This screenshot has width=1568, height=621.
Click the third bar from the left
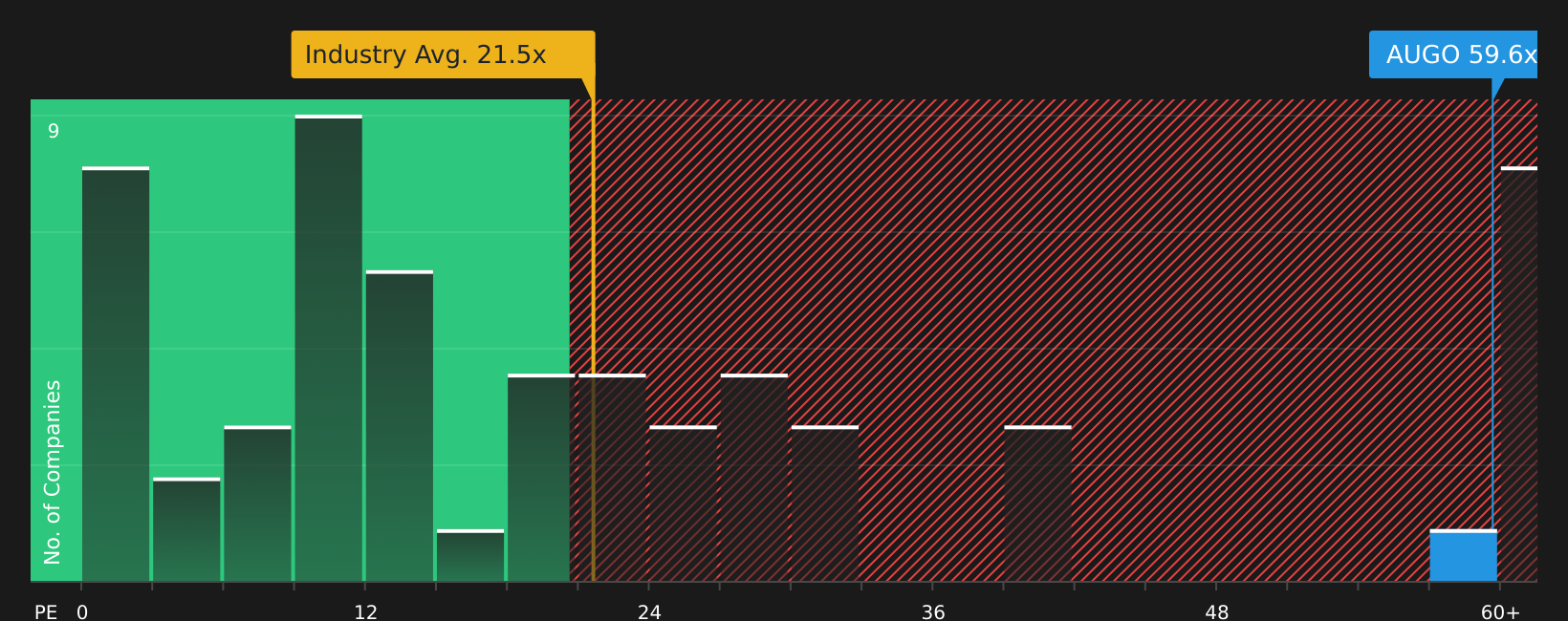(x=257, y=503)
